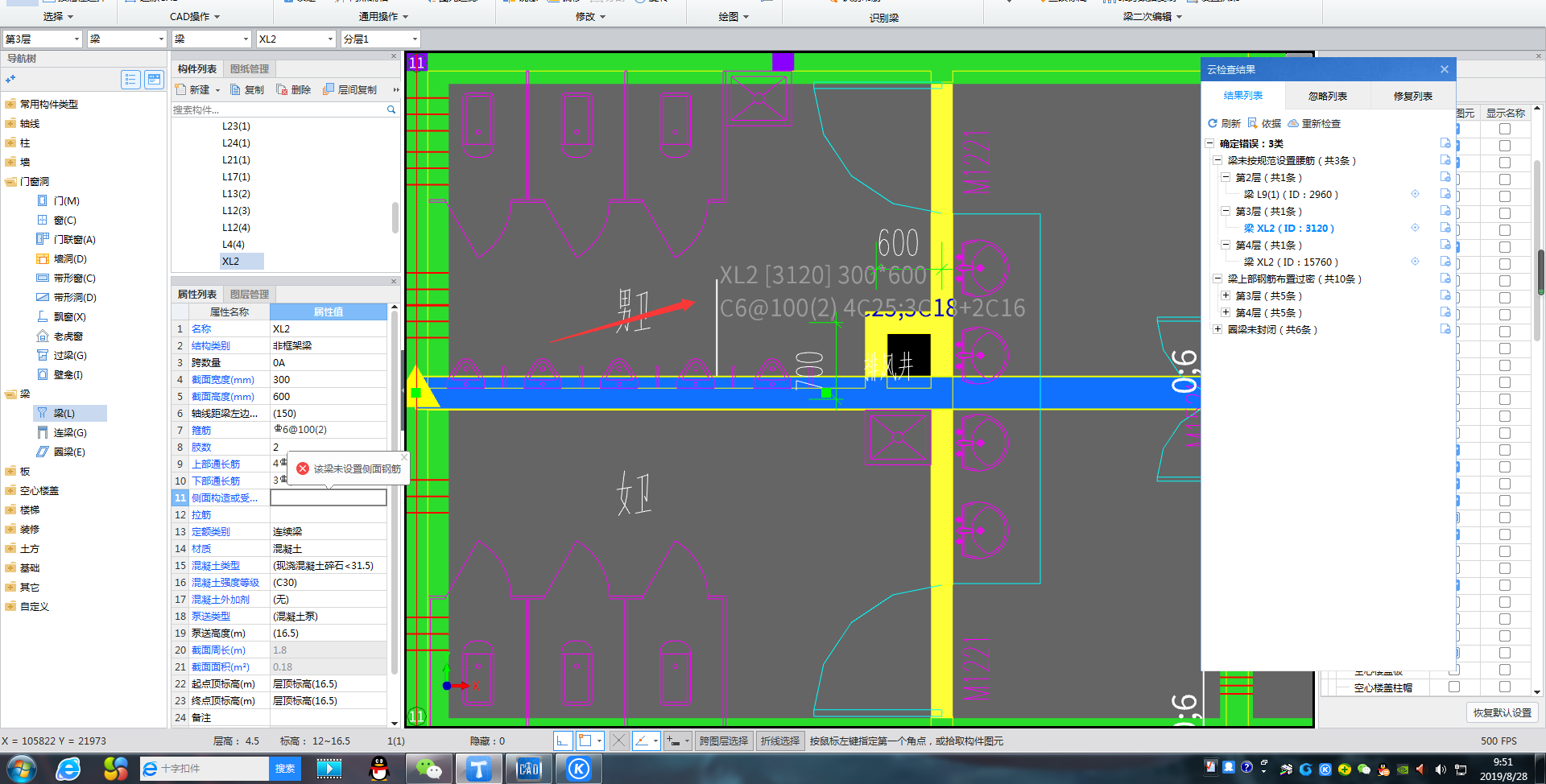Click the crossed-lines snap icon on the status bar

(618, 741)
